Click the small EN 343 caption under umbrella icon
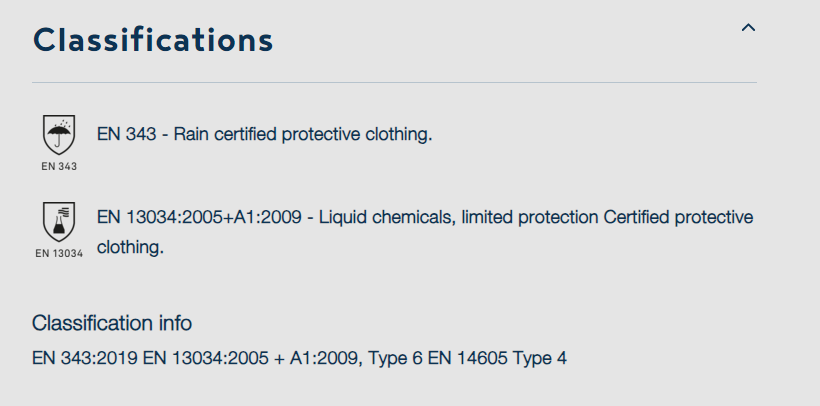820x406 pixels. click(x=59, y=166)
